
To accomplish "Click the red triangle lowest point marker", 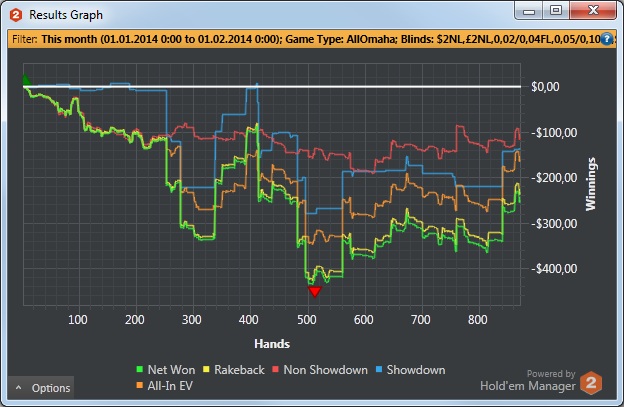I will point(315,292).
